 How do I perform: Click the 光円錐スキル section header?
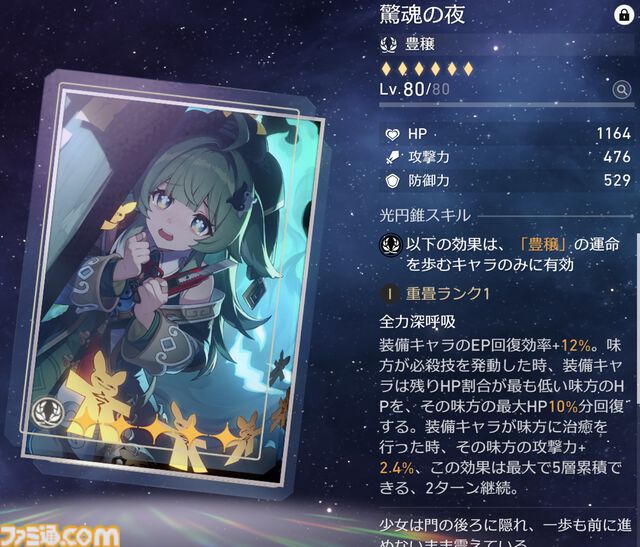click(425, 216)
